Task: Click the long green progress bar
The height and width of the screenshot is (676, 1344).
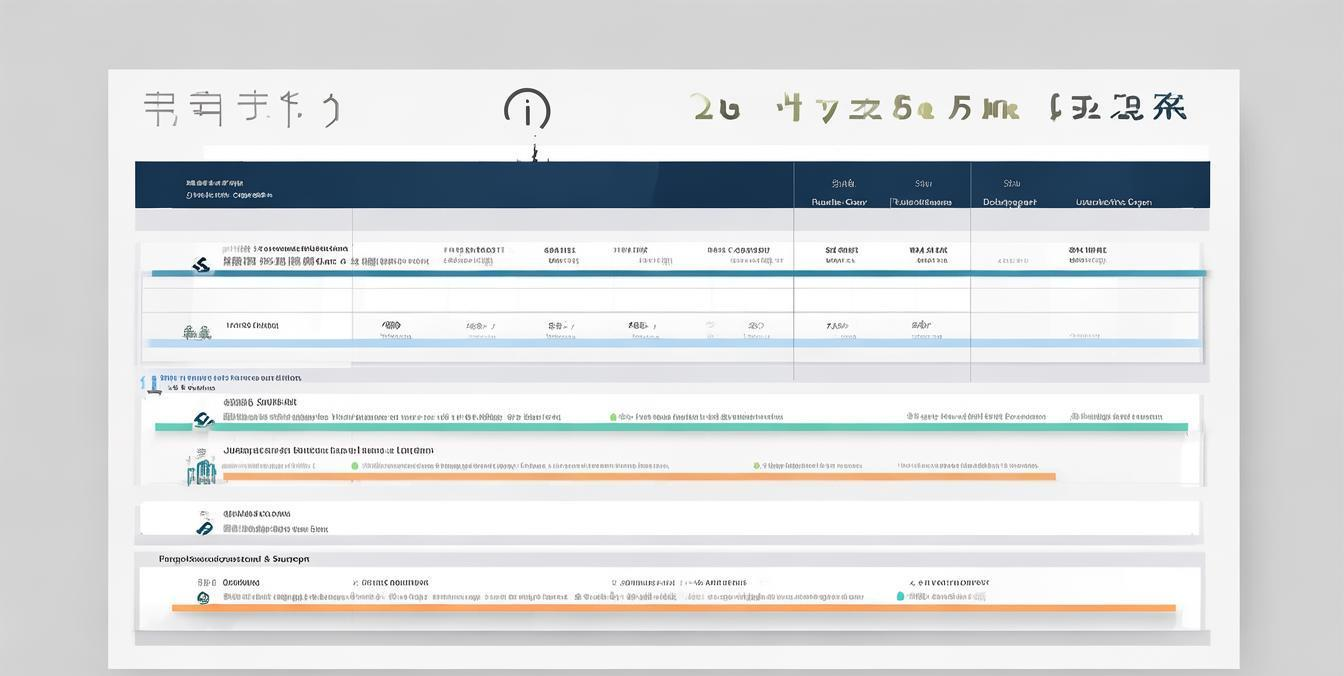Action: (x=670, y=427)
